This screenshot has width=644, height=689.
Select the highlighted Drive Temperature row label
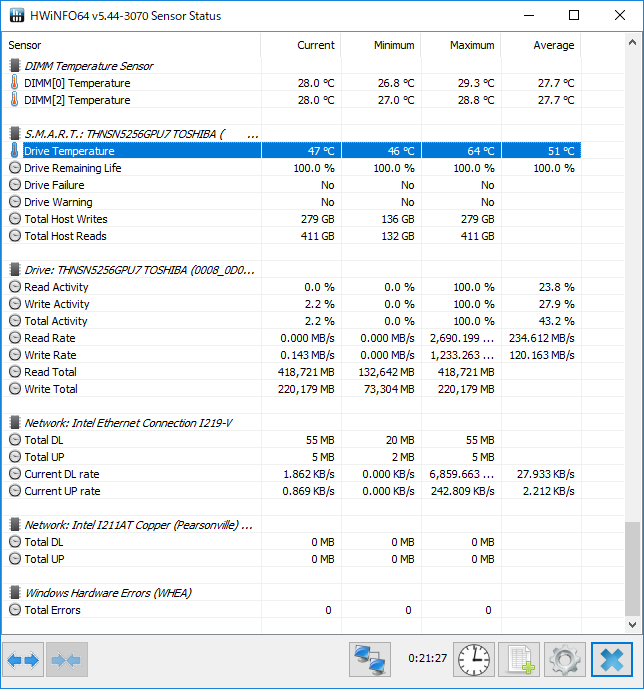pos(69,151)
